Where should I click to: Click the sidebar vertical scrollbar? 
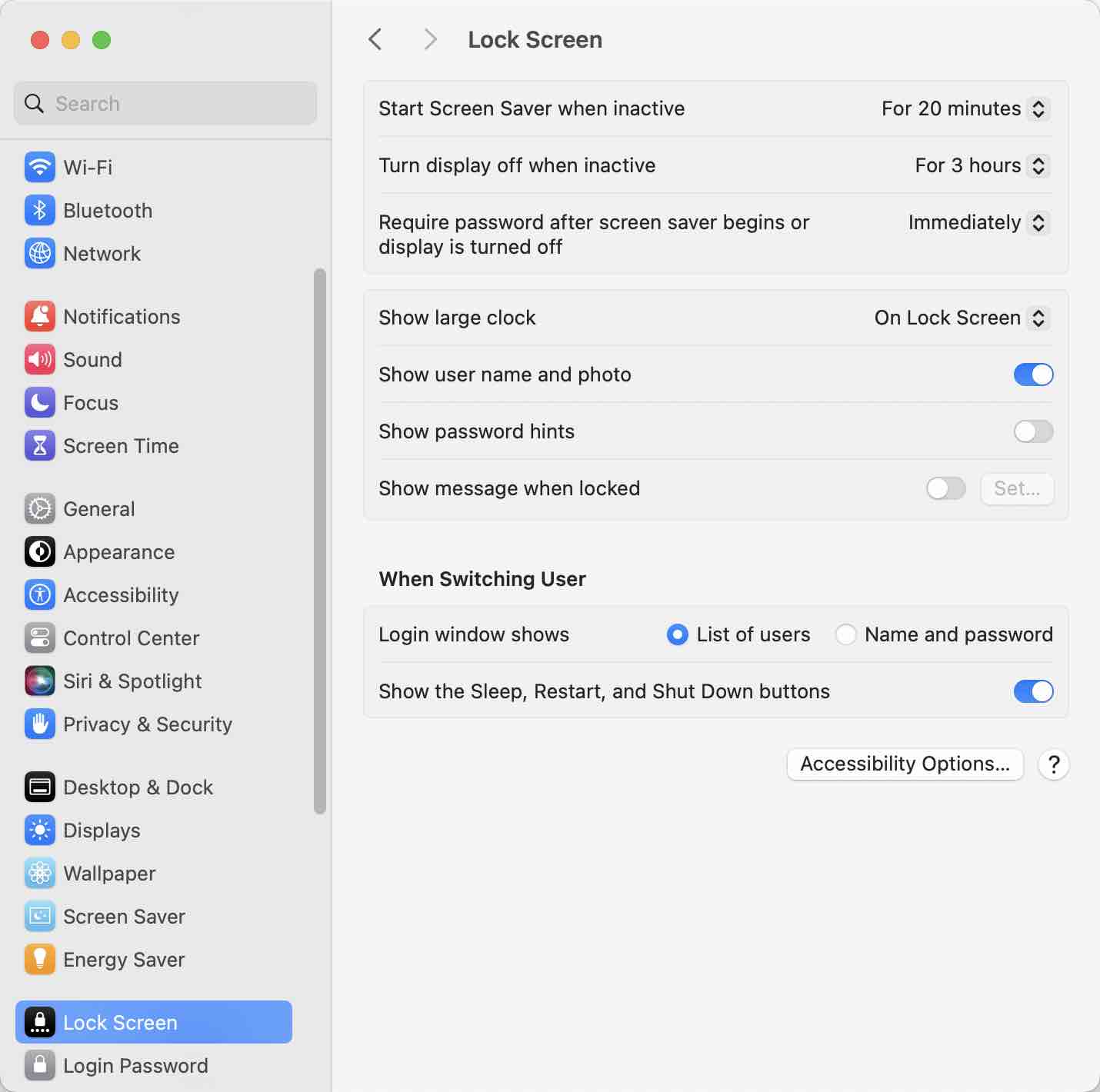[x=320, y=540]
